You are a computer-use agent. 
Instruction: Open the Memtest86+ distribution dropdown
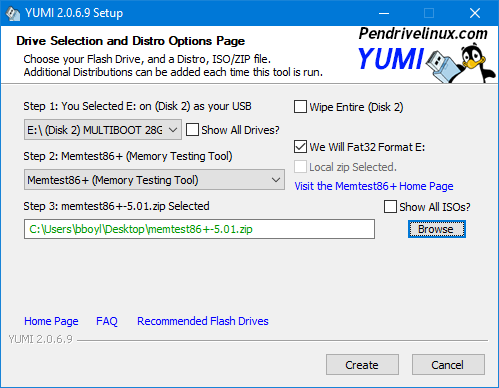click(154, 180)
